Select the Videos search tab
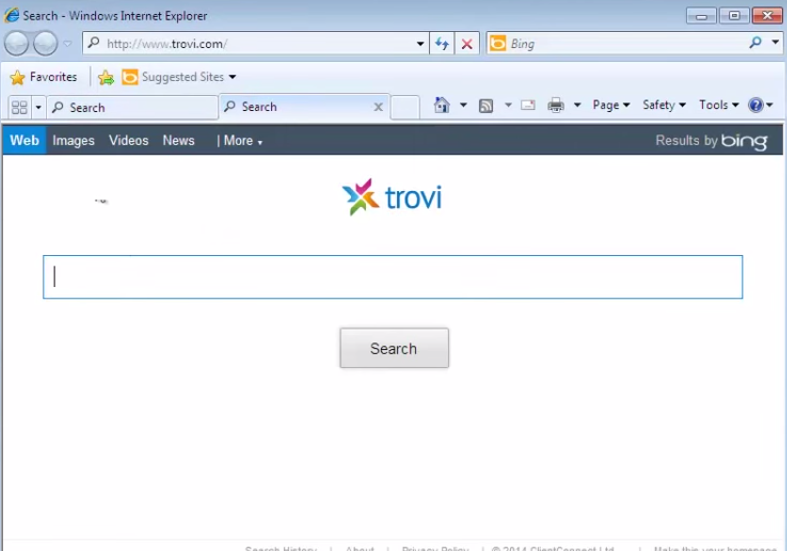The height and width of the screenshot is (551, 787). pos(129,141)
